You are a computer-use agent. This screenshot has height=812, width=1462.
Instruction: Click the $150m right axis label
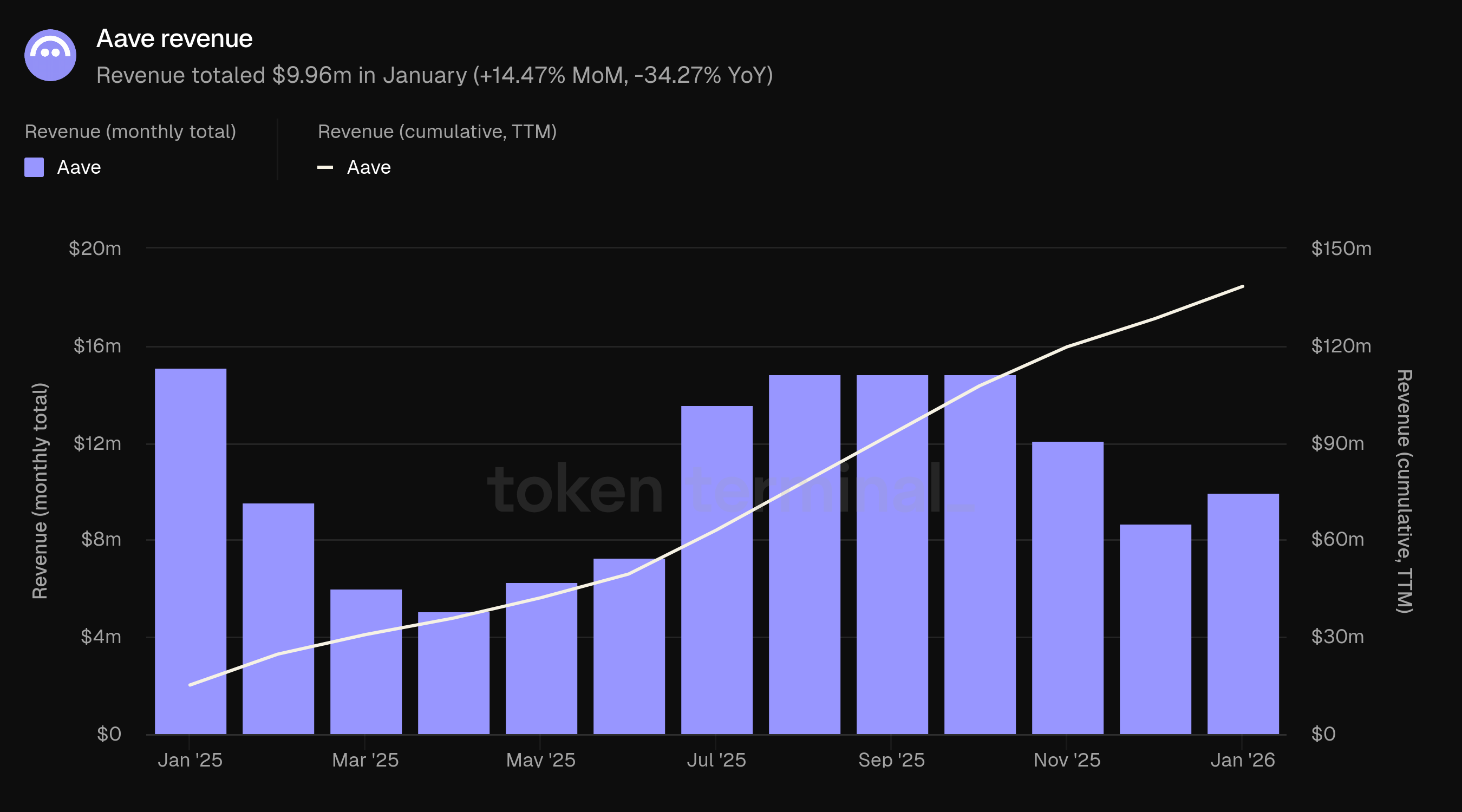click(1341, 248)
